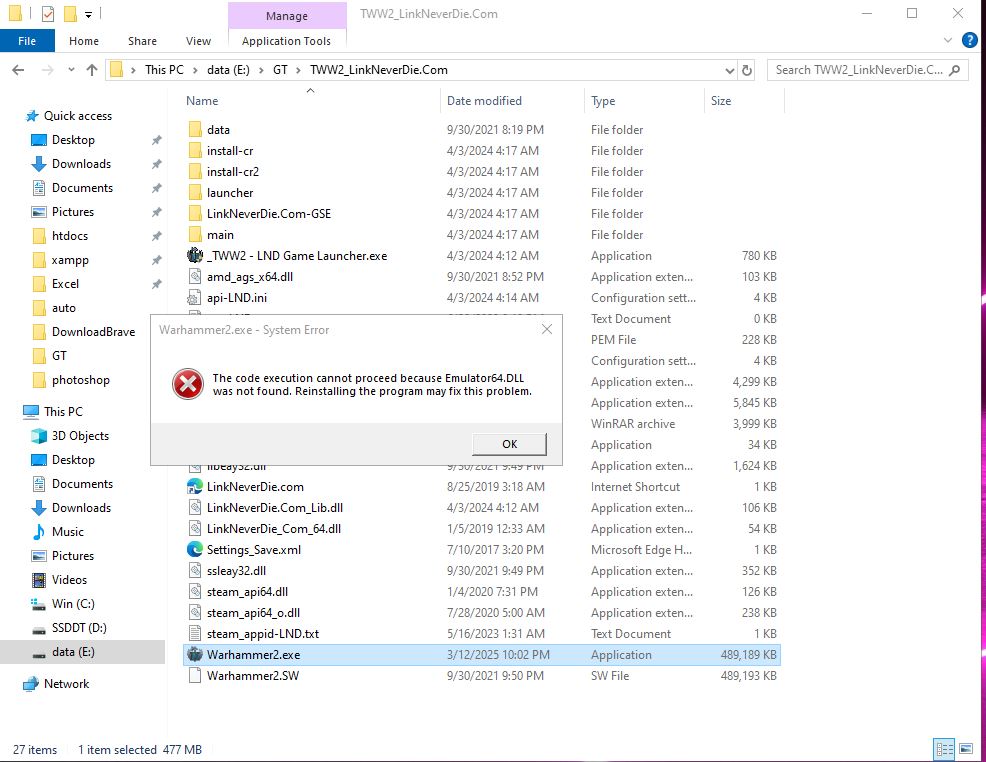Click the 'GT' breadcrumb segment
The width and height of the screenshot is (986, 762).
pyautogui.click(x=280, y=70)
